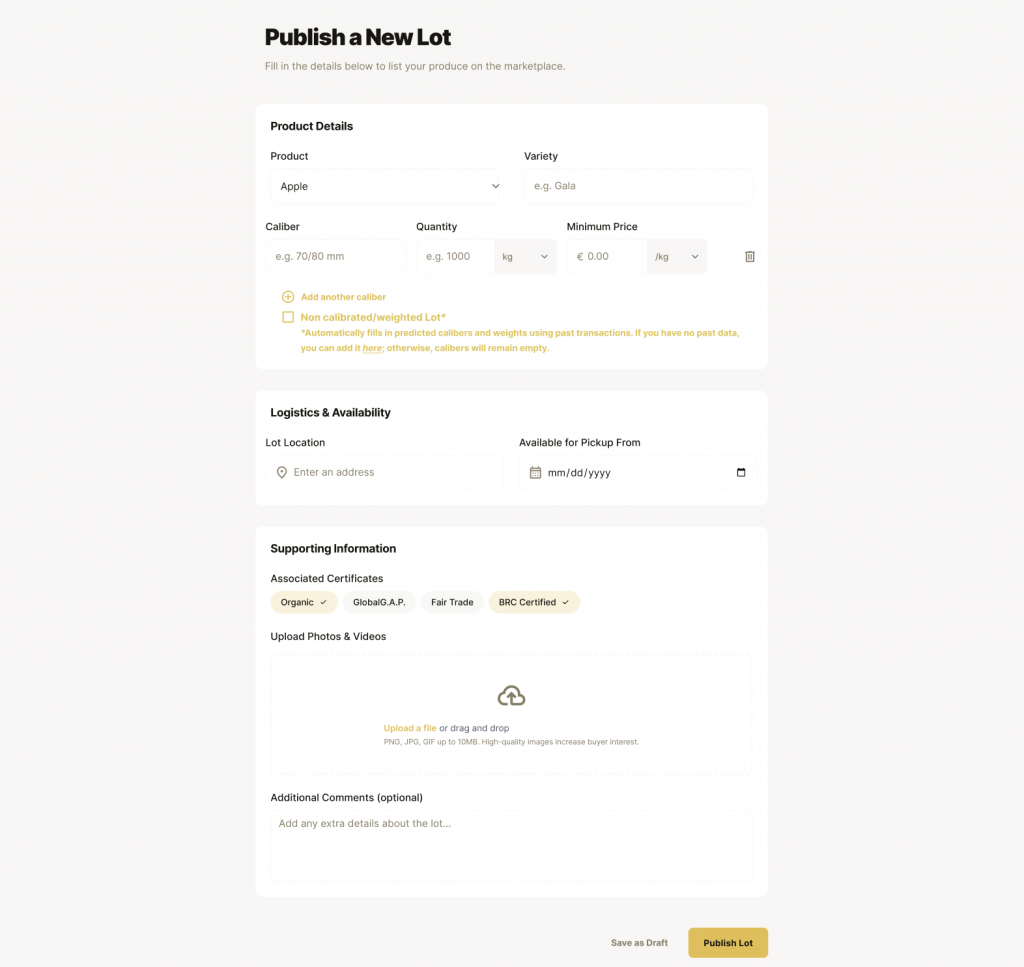This screenshot has width=1024, height=967.
Task: Click the plus icon beside Add another caliber
Action: (288, 297)
